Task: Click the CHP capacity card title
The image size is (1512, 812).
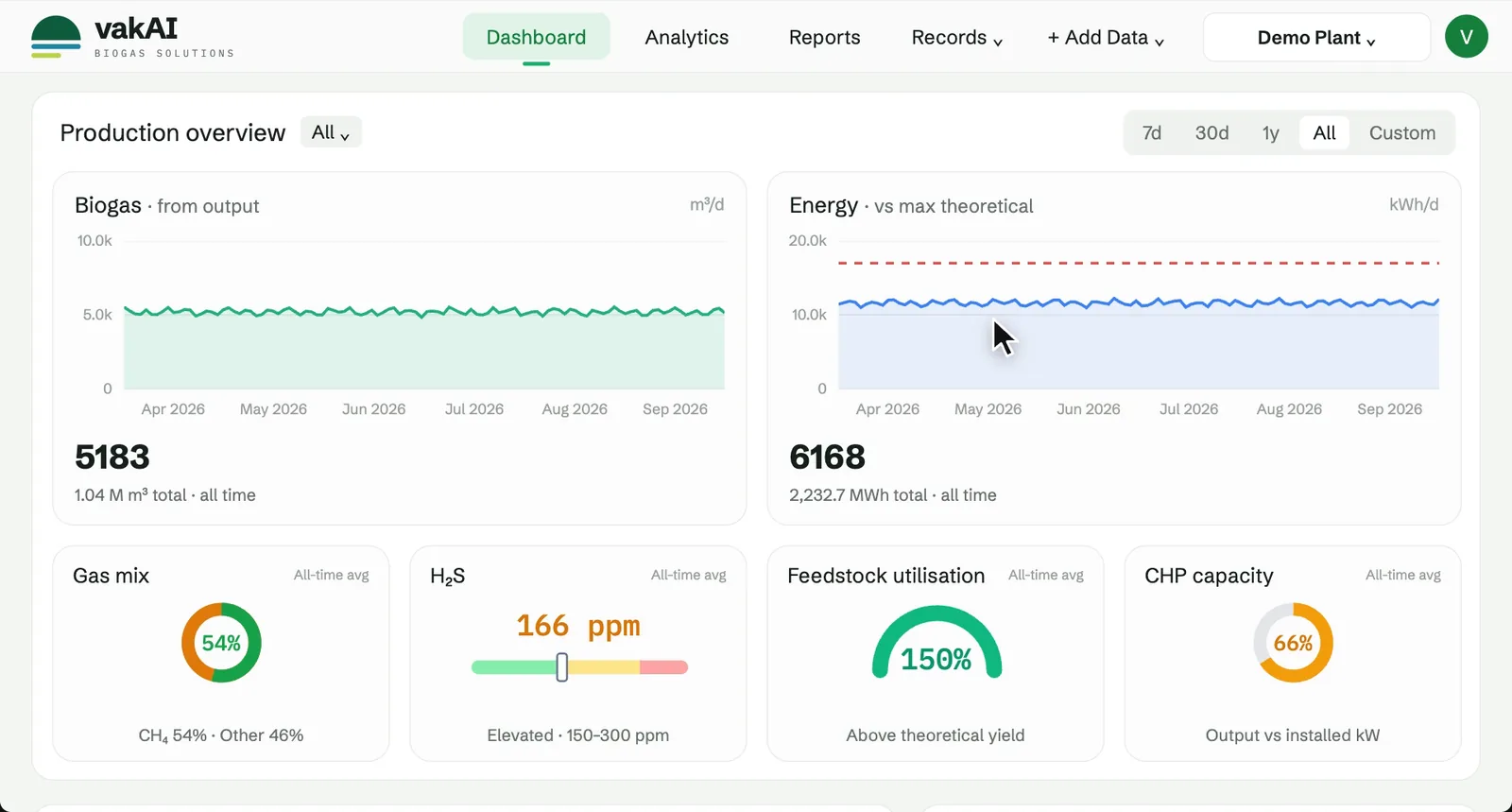Action: point(1209,576)
